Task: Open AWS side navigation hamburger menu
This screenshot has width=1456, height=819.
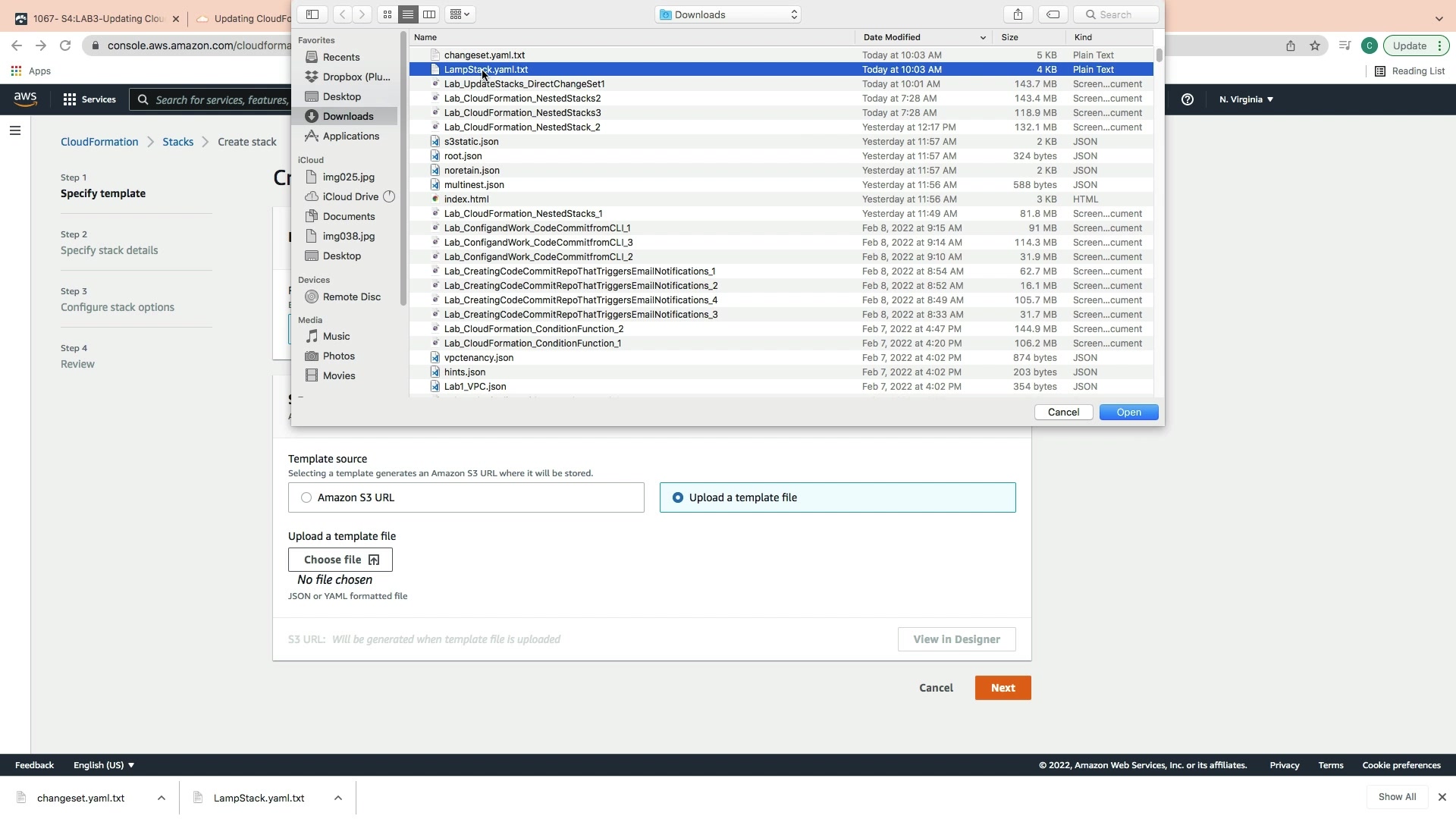Action: point(14,130)
